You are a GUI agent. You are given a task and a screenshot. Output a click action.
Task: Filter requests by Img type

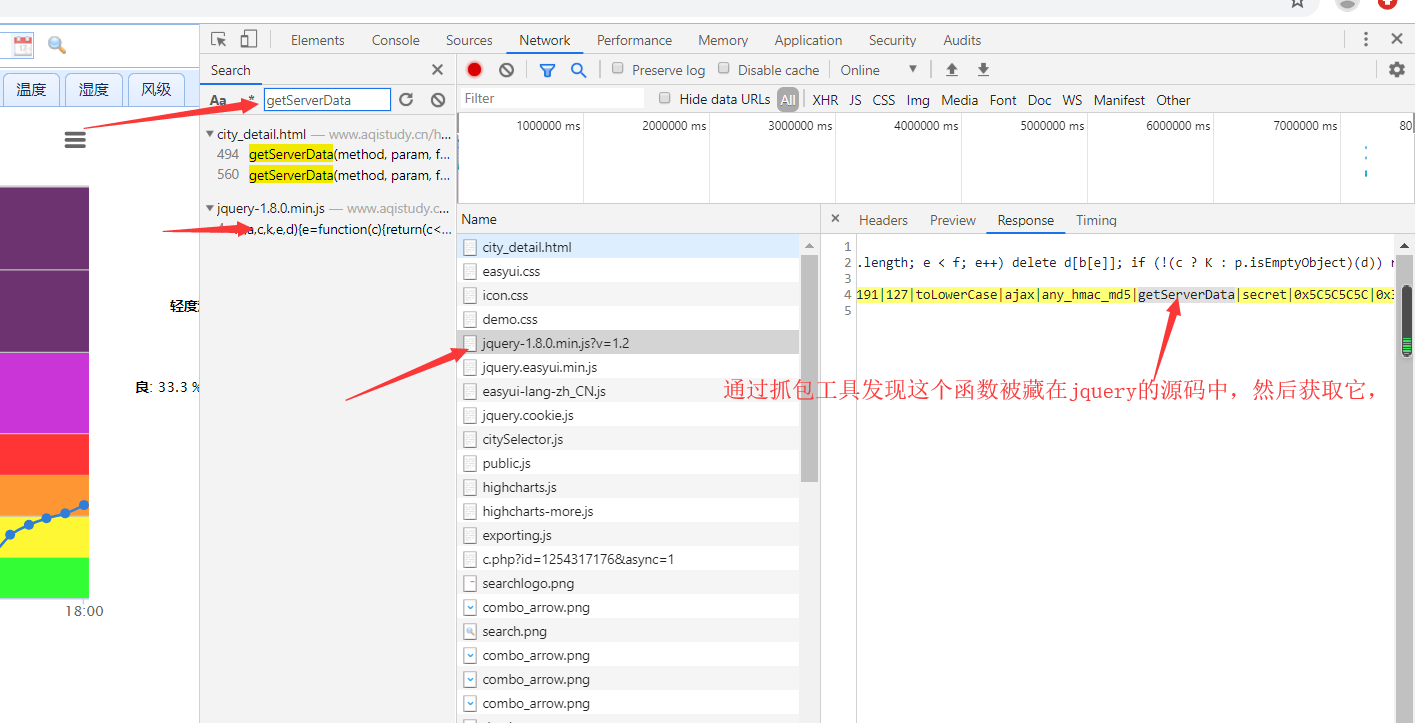[x=918, y=100]
